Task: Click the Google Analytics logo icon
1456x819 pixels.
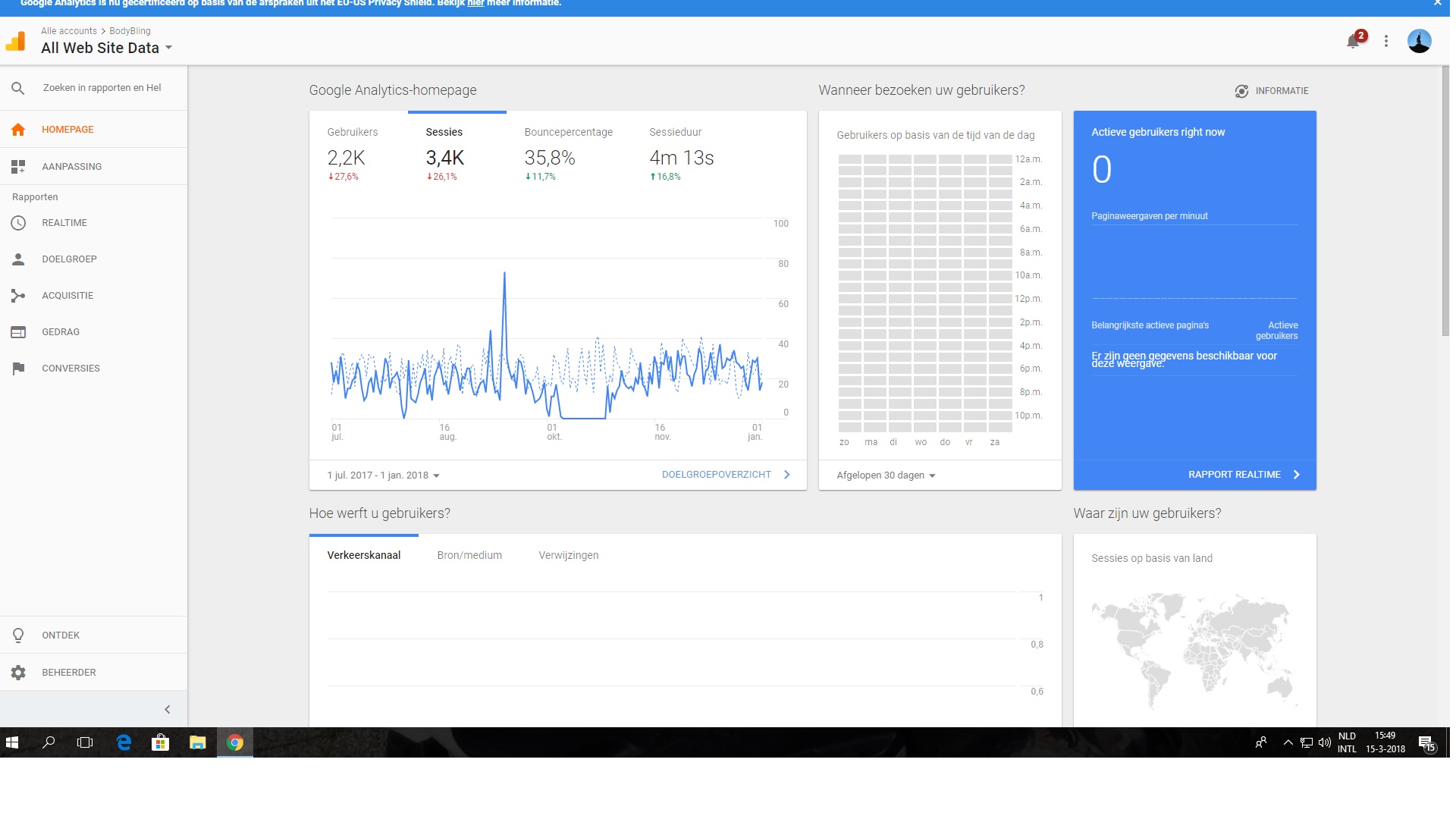Action: (16, 41)
